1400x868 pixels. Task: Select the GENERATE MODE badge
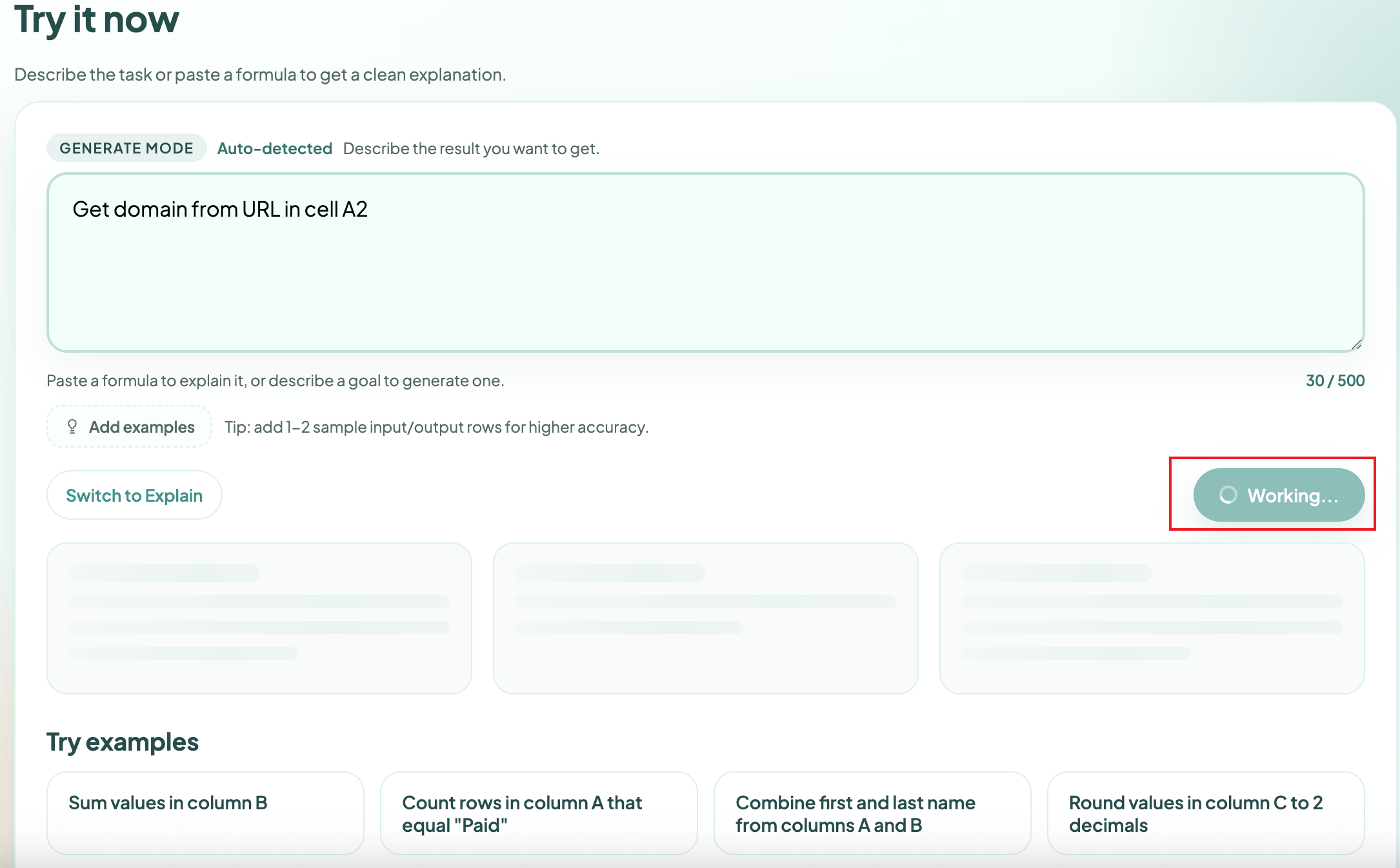126,148
